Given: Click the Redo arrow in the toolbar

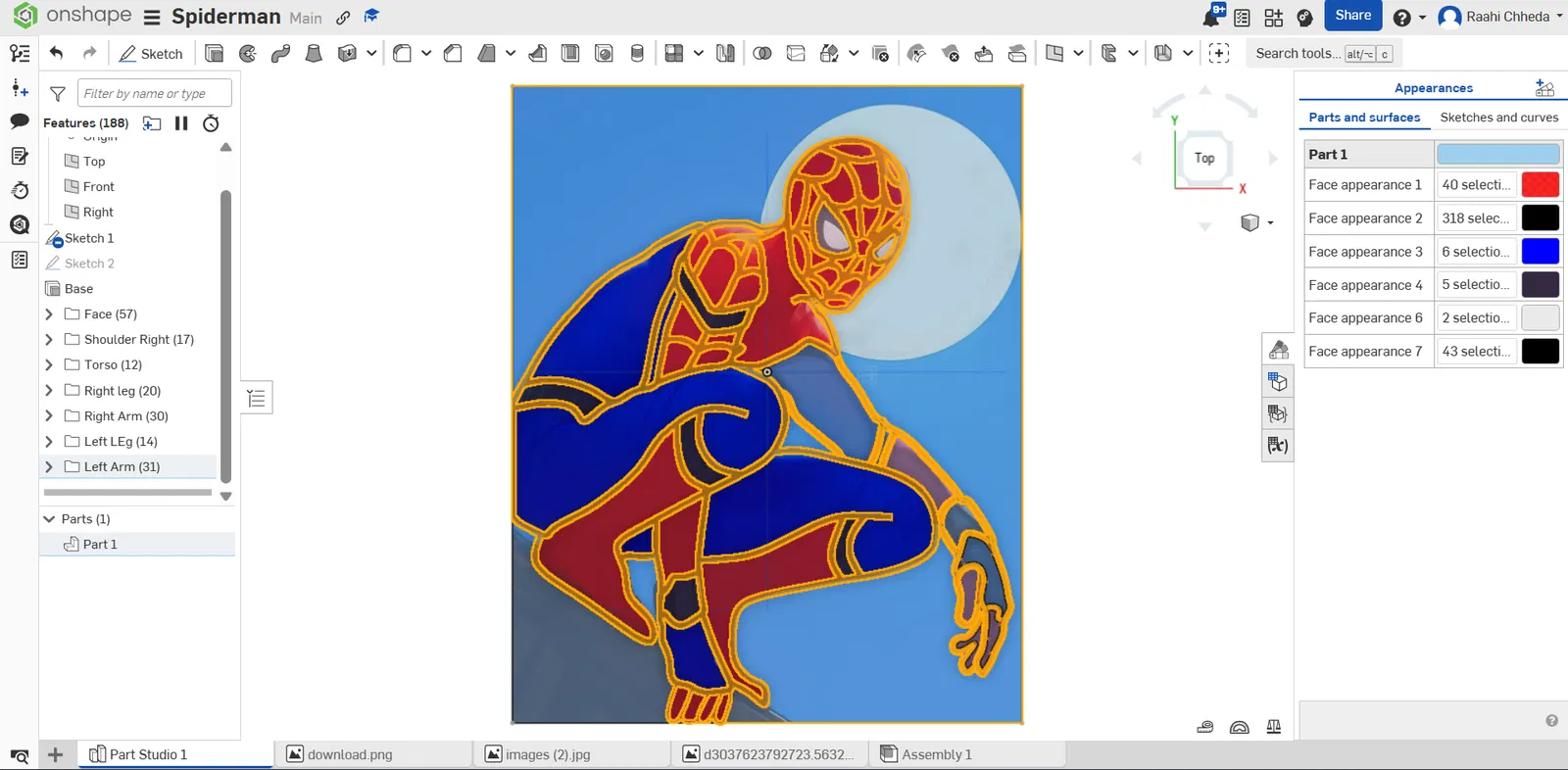Looking at the screenshot, I should point(89,53).
